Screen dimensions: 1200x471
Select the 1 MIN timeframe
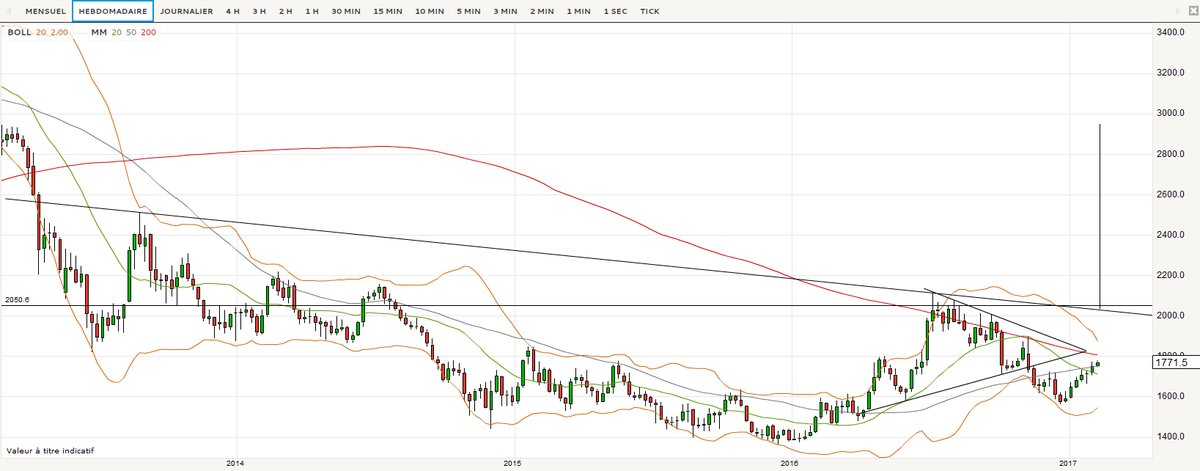577,12
